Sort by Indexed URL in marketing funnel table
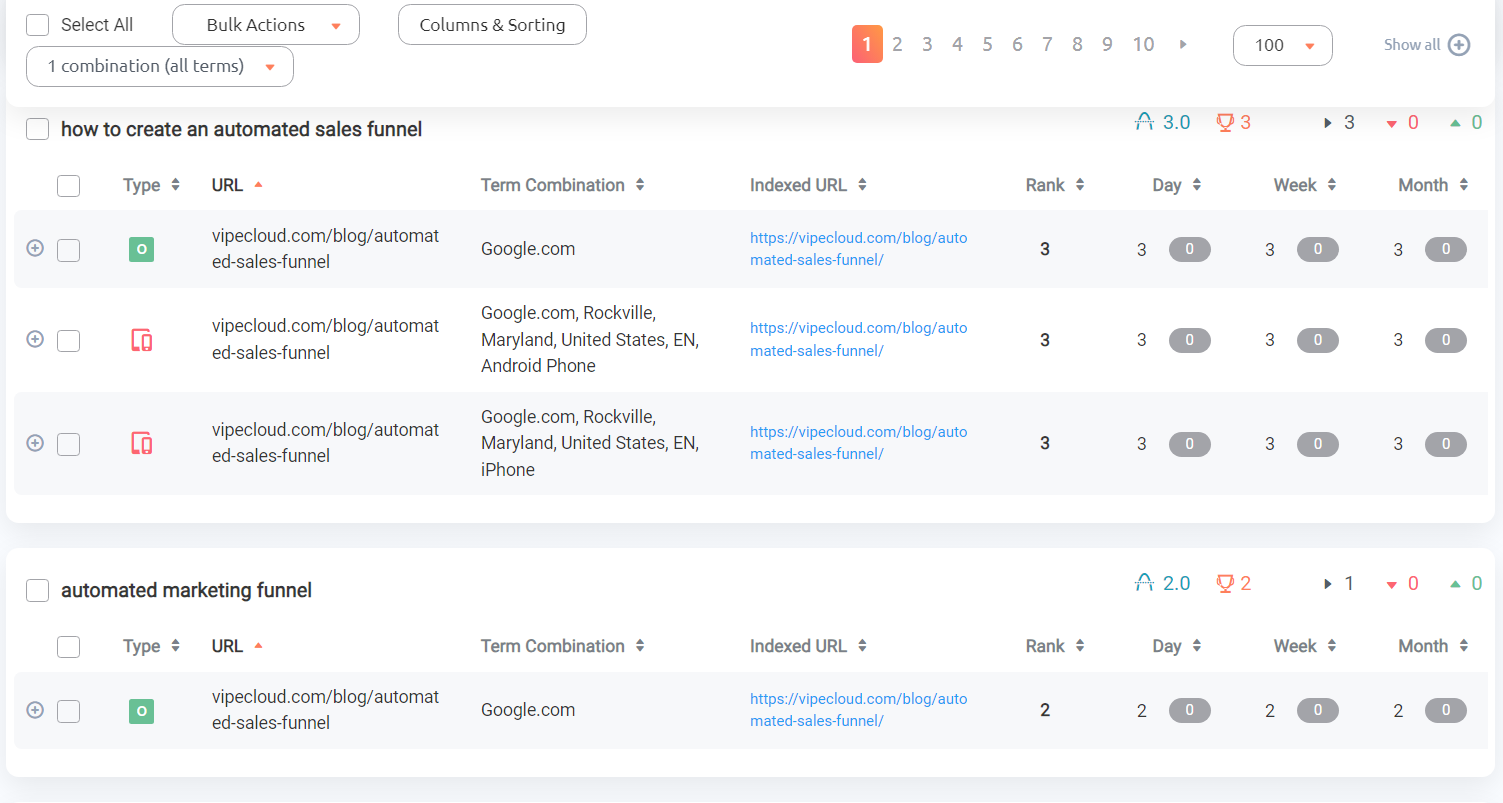1503x803 pixels. coord(808,646)
